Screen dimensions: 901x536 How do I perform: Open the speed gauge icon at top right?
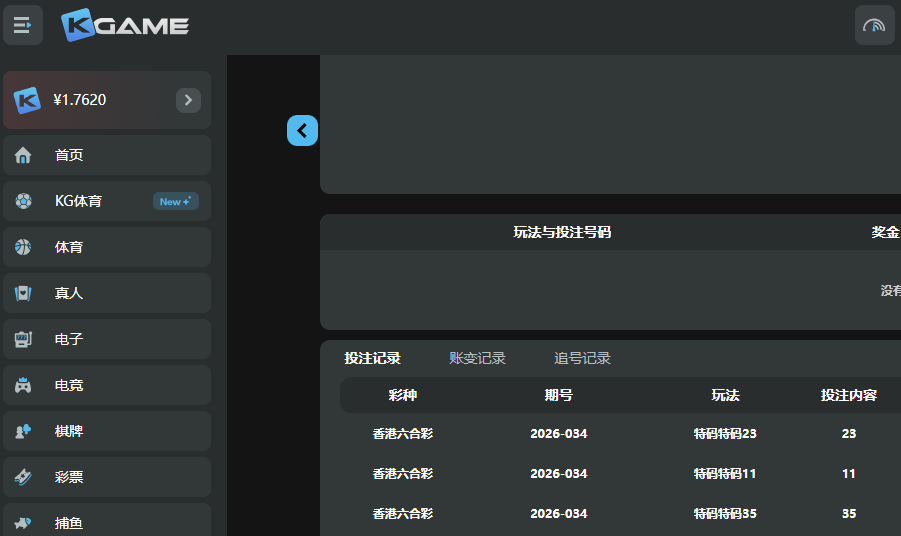tap(874, 25)
